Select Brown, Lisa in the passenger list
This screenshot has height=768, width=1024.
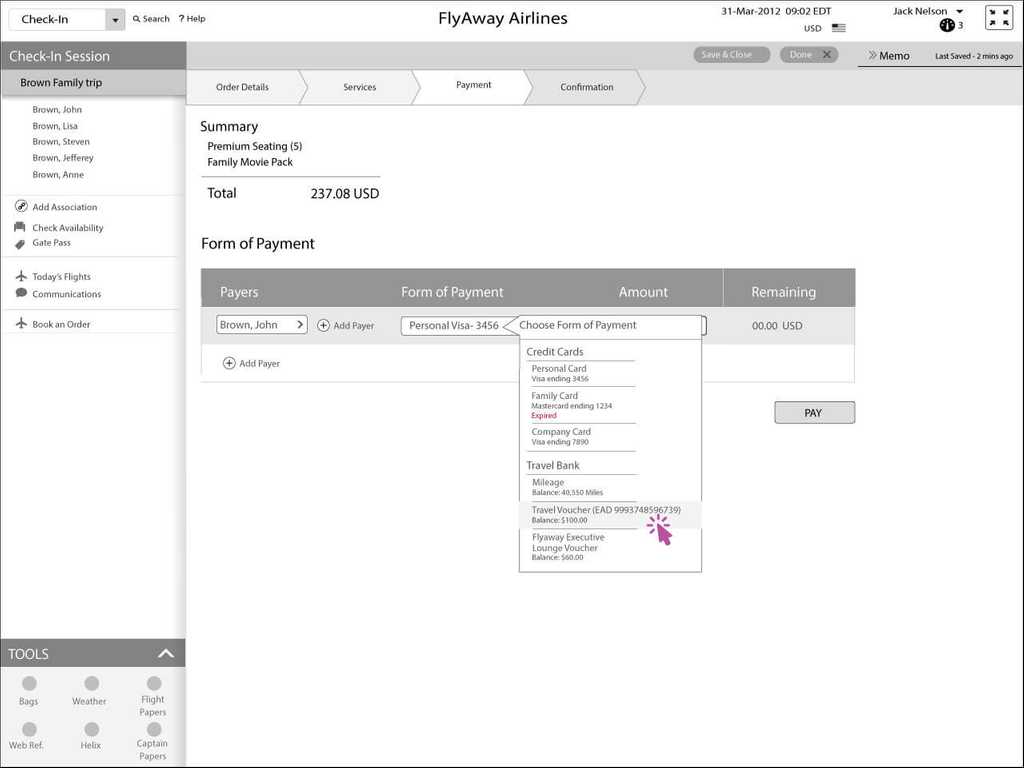point(55,126)
